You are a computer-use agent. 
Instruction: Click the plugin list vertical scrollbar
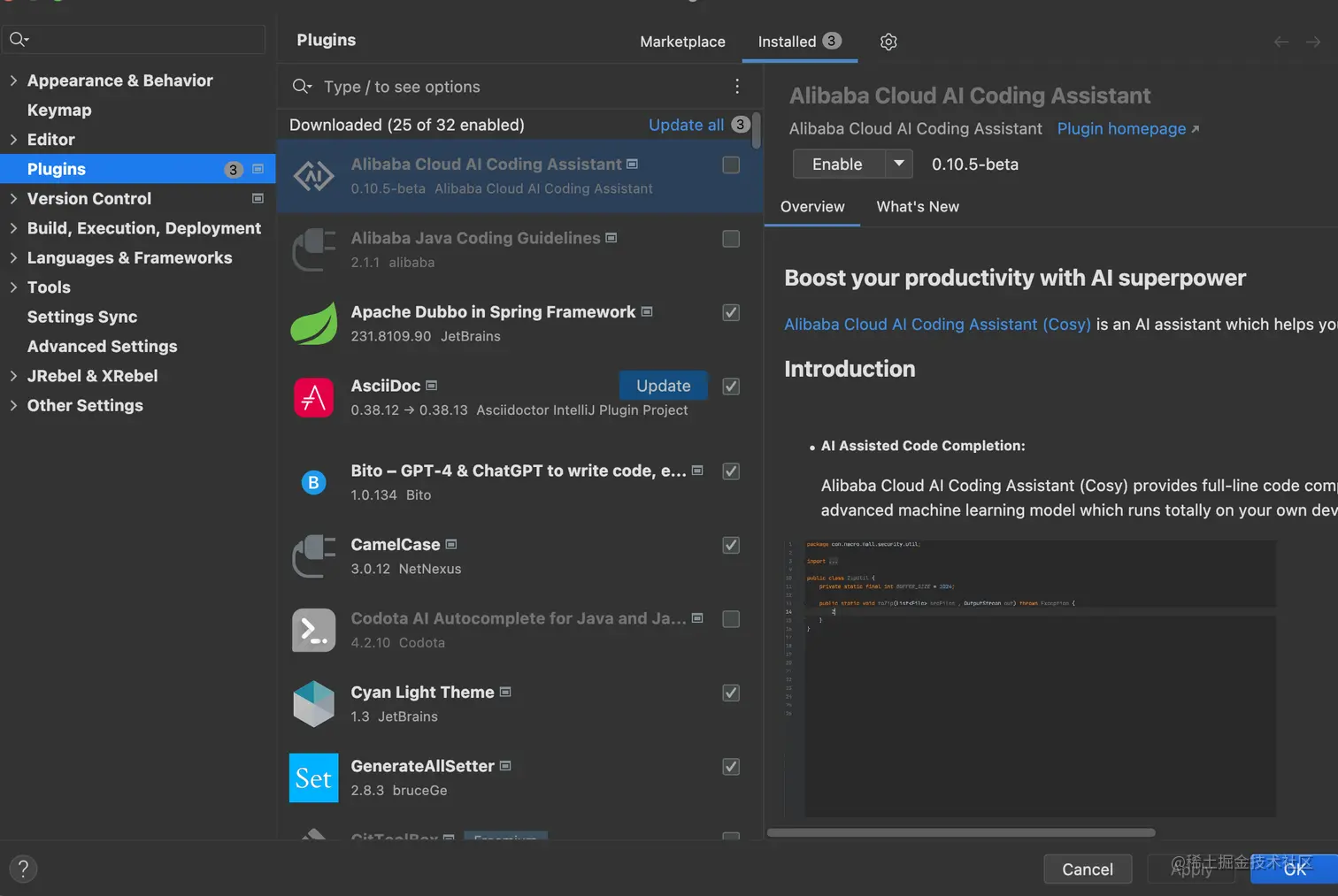(x=756, y=131)
